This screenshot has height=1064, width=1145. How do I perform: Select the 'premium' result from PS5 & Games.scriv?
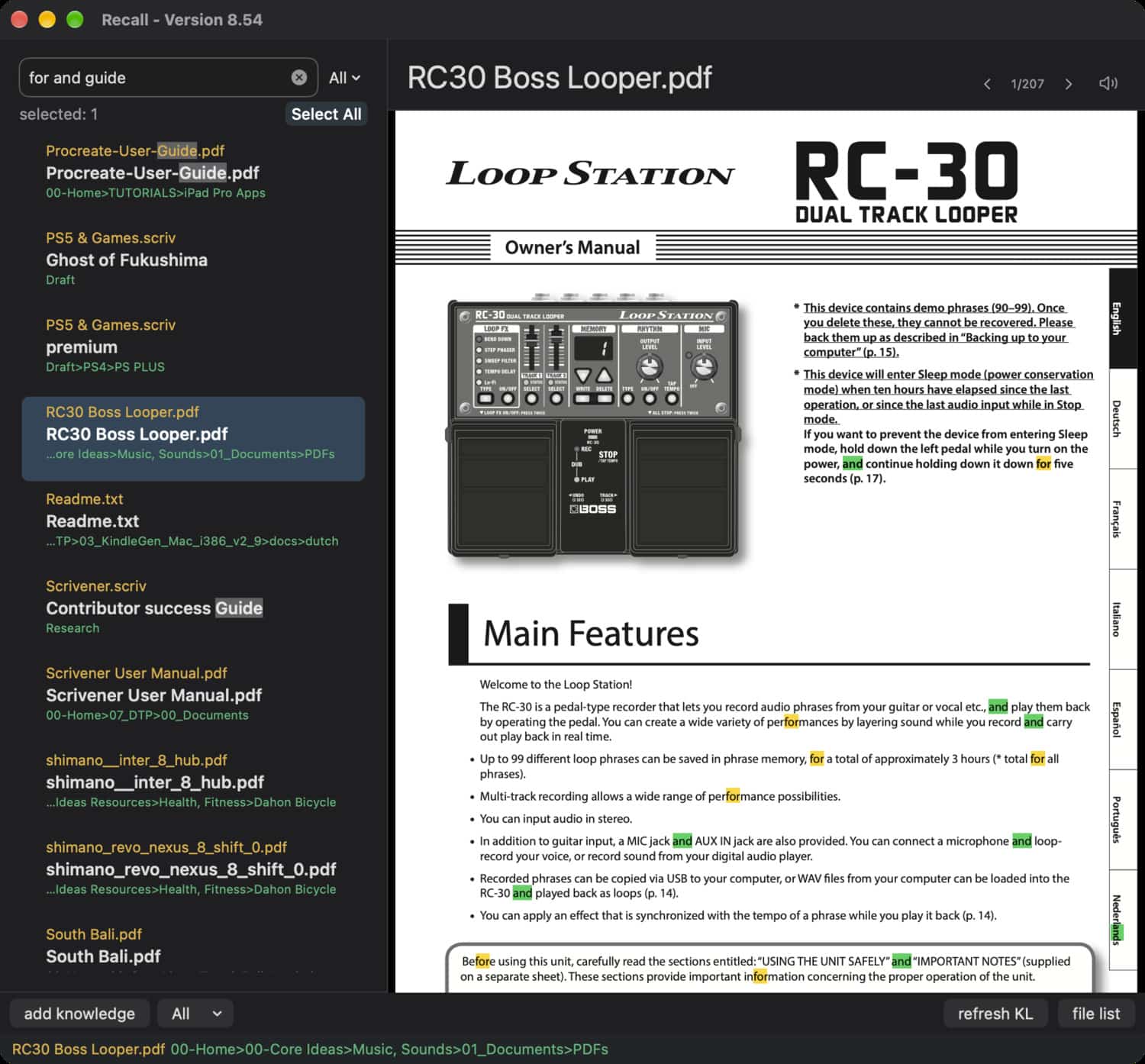tap(193, 346)
